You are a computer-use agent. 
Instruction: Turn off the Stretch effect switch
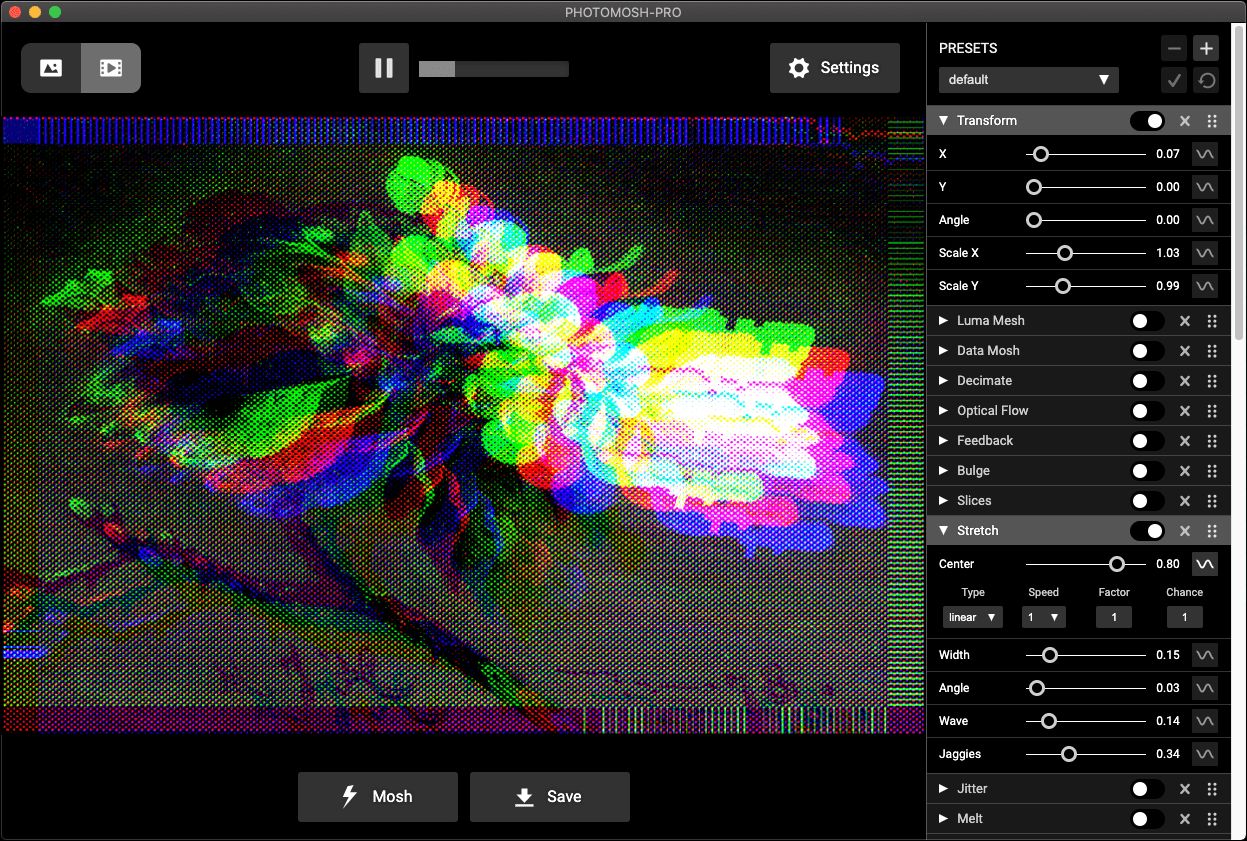1147,530
